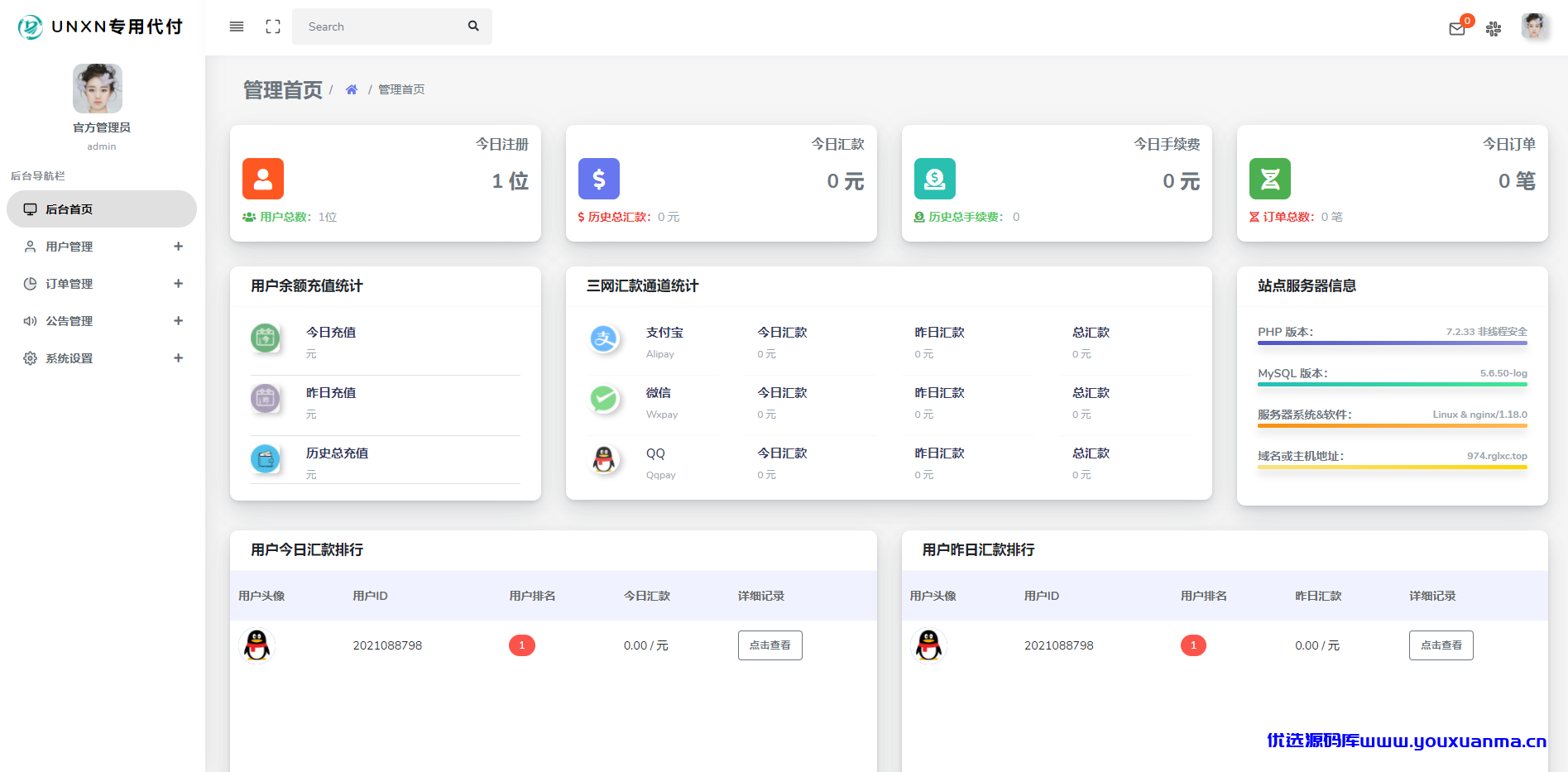Click the 三网汇款通道统计 card title
Image resolution: width=1568 pixels, height=772 pixels.
click(643, 285)
